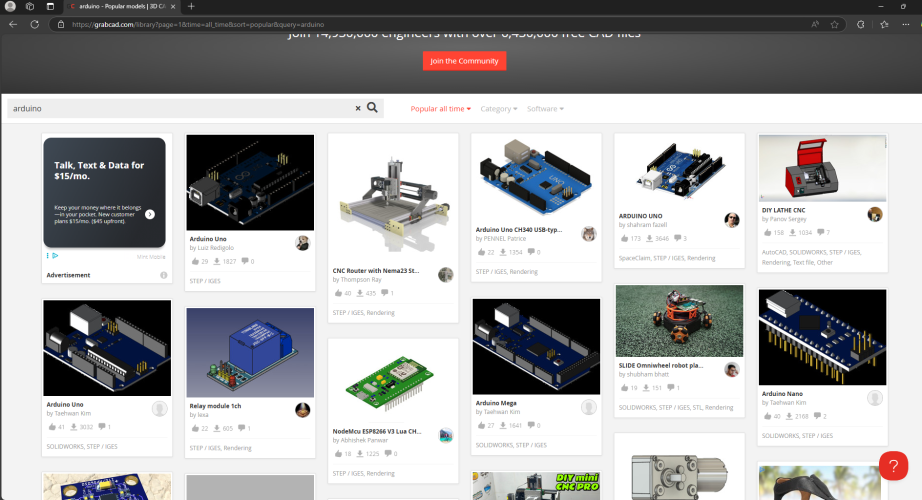The width and height of the screenshot is (922, 500).
Task: Open the red help question-mark button
Action: point(892,465)
